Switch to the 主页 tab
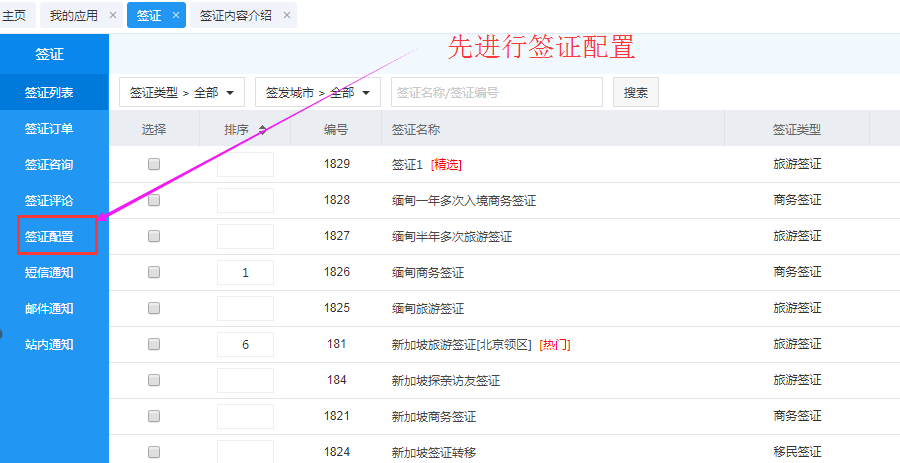Image resolution: width=900 pixels, height=463 pixels. pyautogui.click(x=14, y=15)
